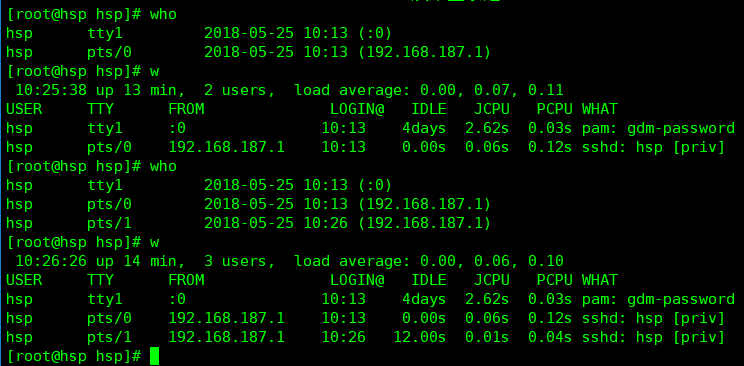Click "4days" idle value in the 3-users w output
The height and width of the screenshot is (366, 744).
click(x=424, y=299)
